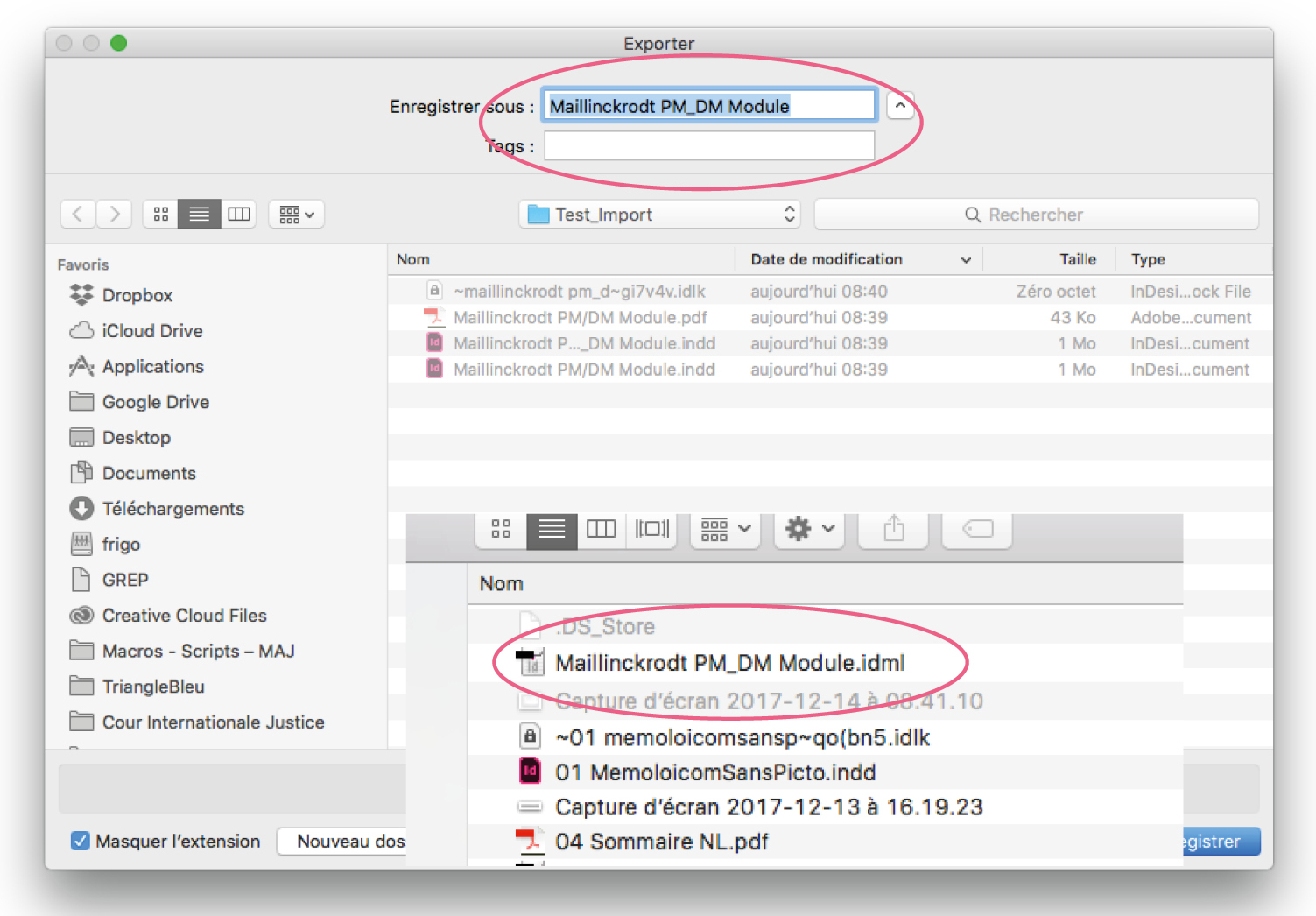Switch Finder overlay window to list view

pos(552,529)
